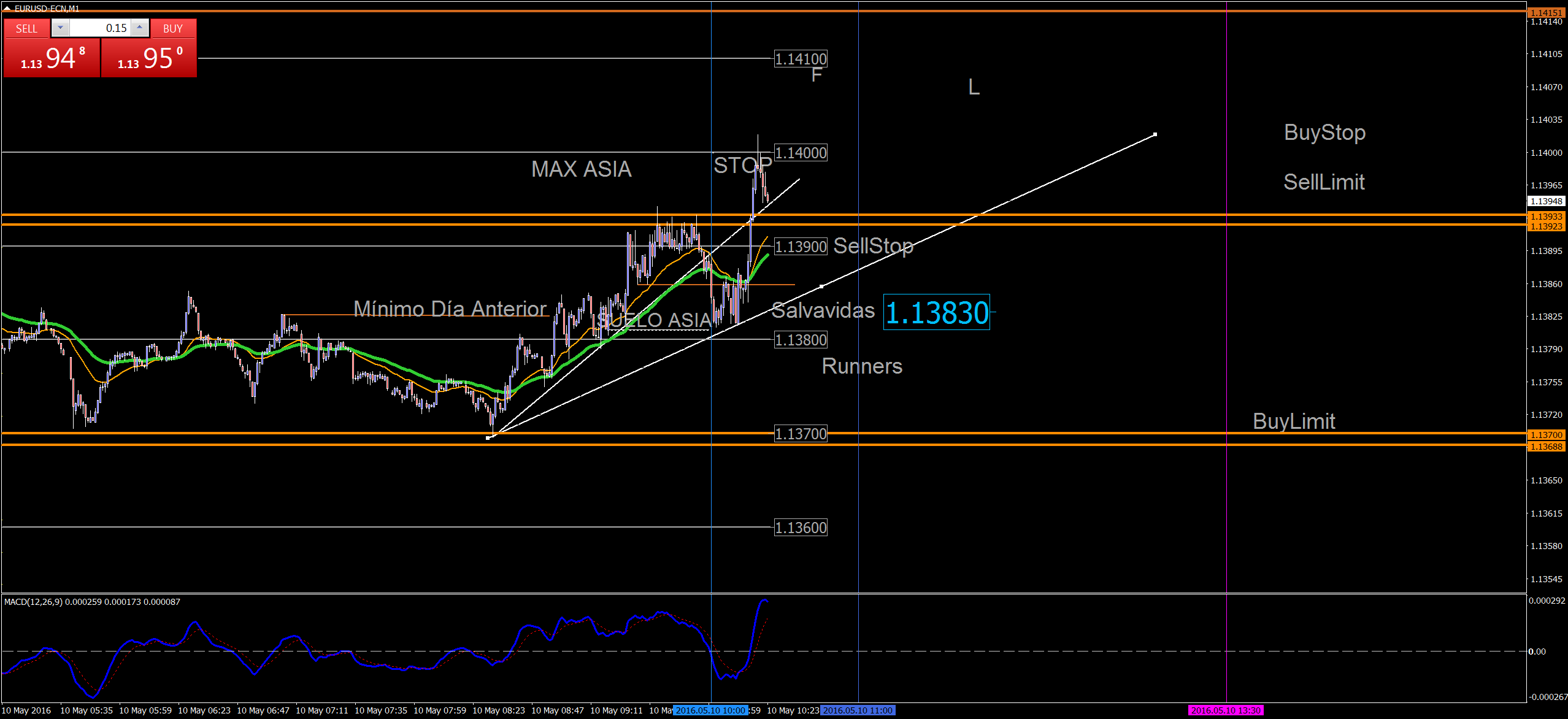Viewport: 1568px width, 719px height.
Task: Click the 0.15 volume input field
Action: 100,28
